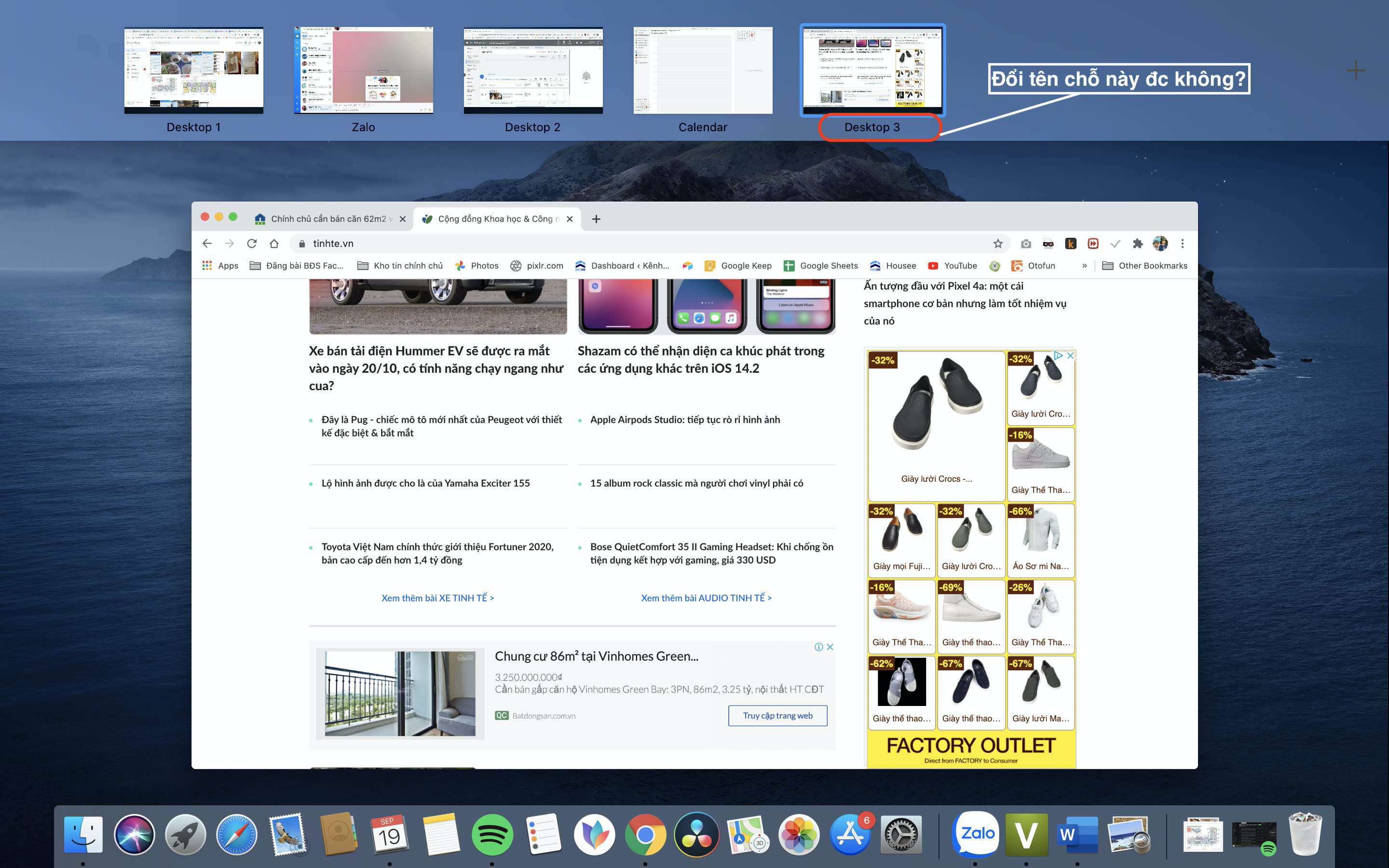Open the Kho tin chính chủ bookmark folder

click(400, 266)
